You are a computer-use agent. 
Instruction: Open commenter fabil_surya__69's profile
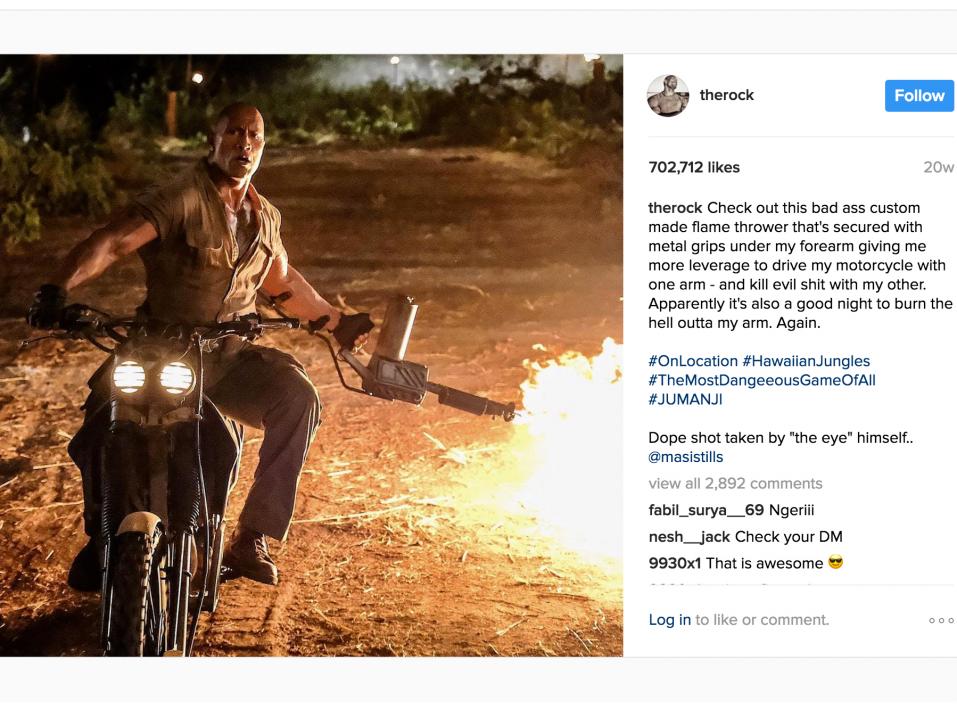click(706, 510)
